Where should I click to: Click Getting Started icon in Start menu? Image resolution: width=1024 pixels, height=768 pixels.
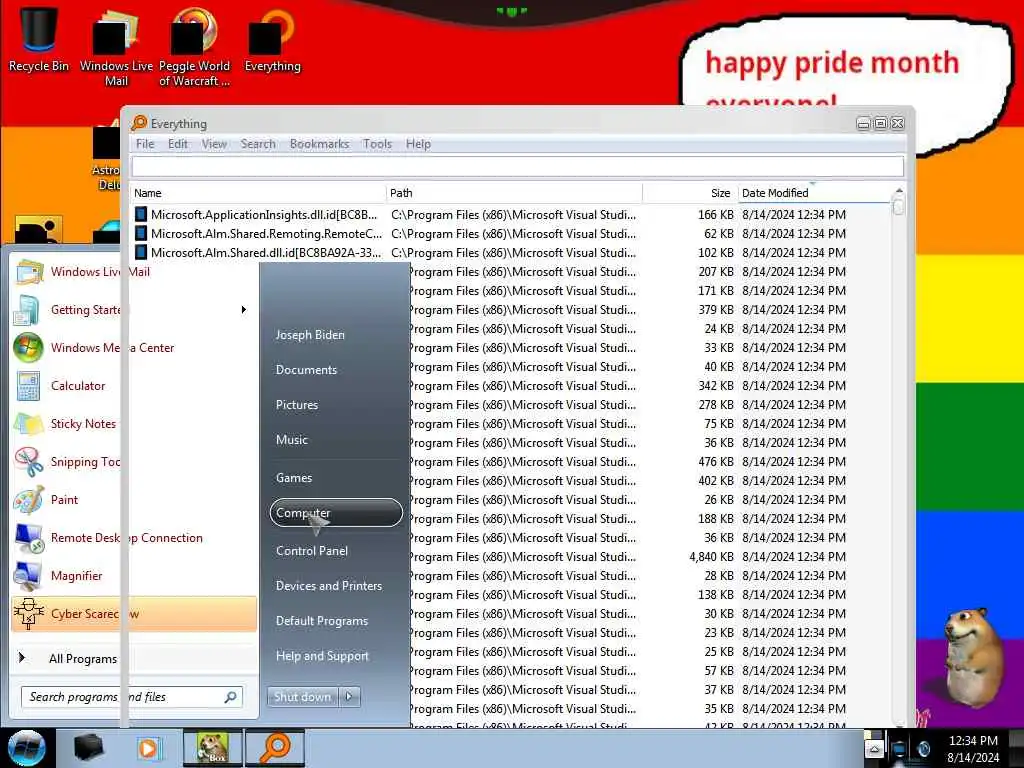coord(27,310)
